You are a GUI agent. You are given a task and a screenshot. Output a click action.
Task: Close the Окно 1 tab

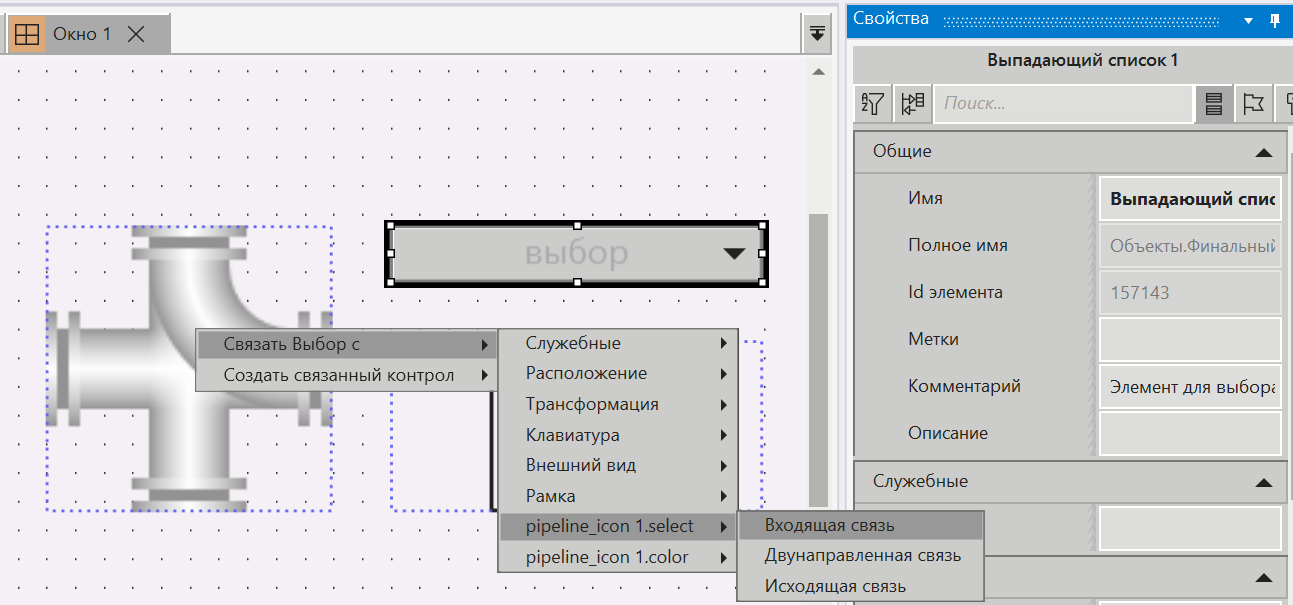click(137, 34)
